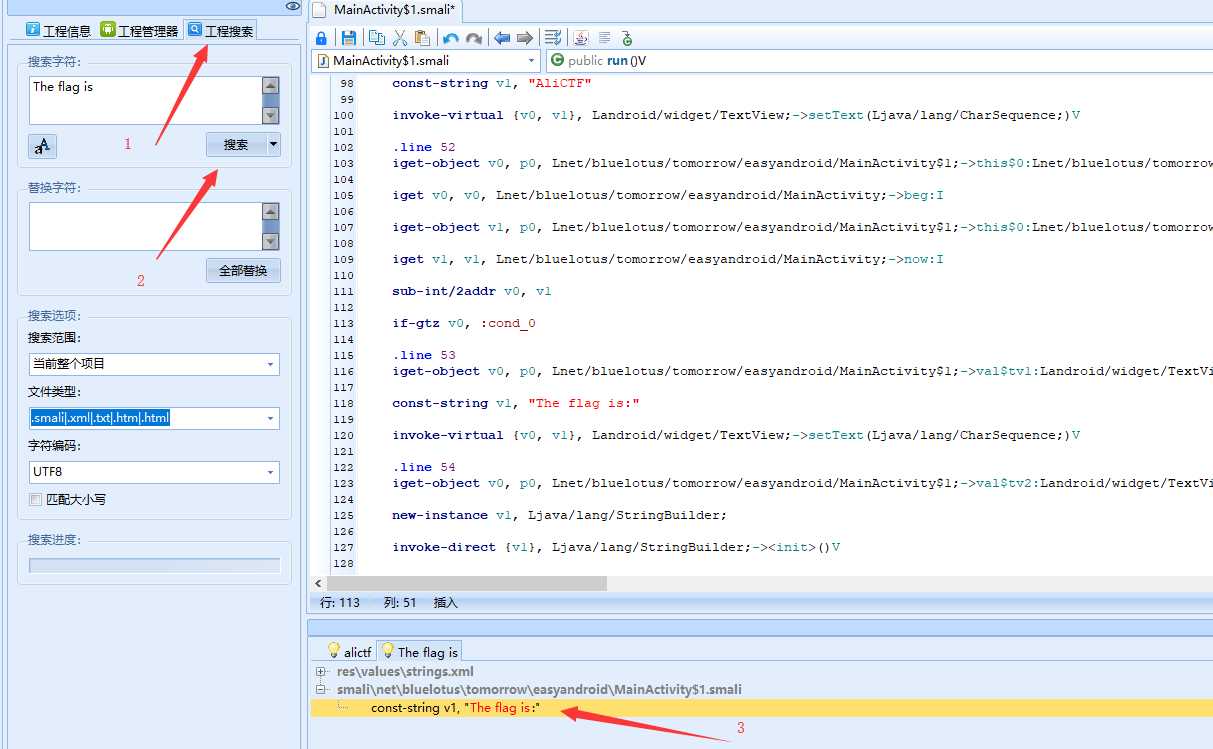Click the sub-int/2addr v0, v1 line
The height and width of the screenshot is (749, 1213).
(x=471, y=291)
